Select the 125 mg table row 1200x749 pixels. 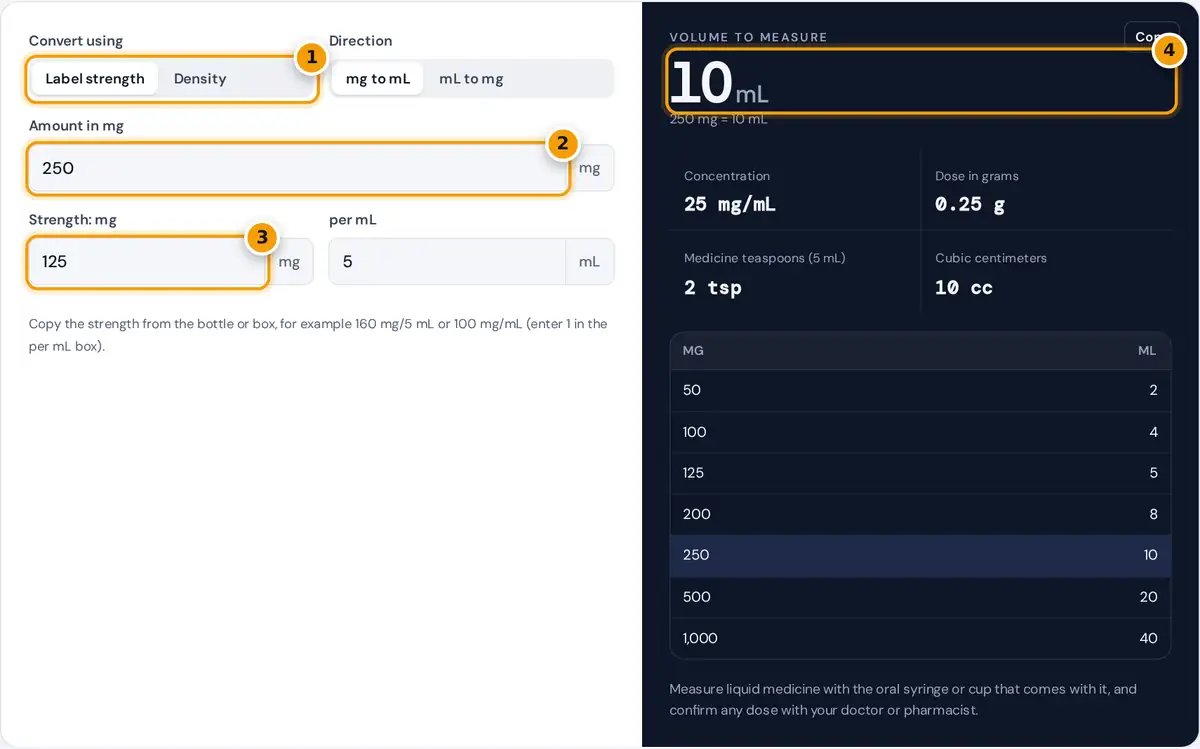tap(920, 473)
